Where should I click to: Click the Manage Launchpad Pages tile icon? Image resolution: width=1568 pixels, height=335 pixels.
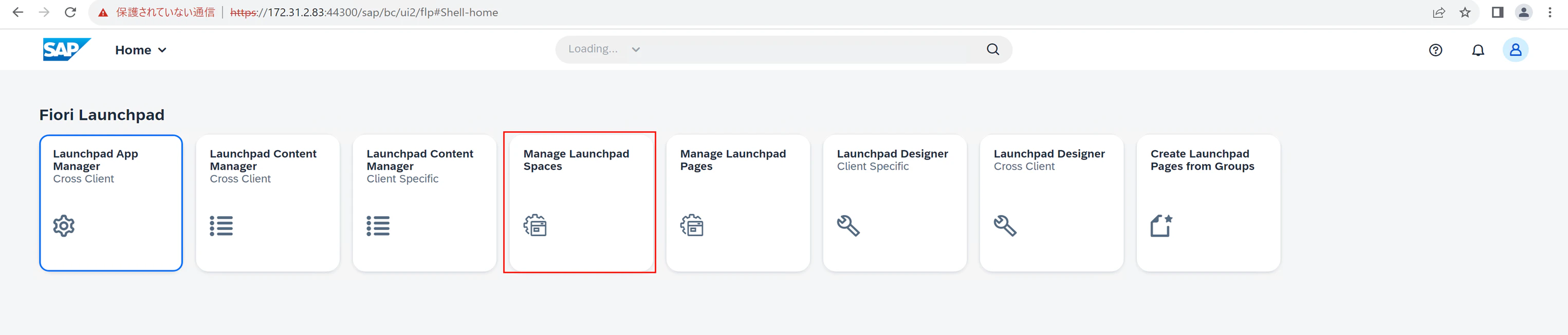[691, 225]
